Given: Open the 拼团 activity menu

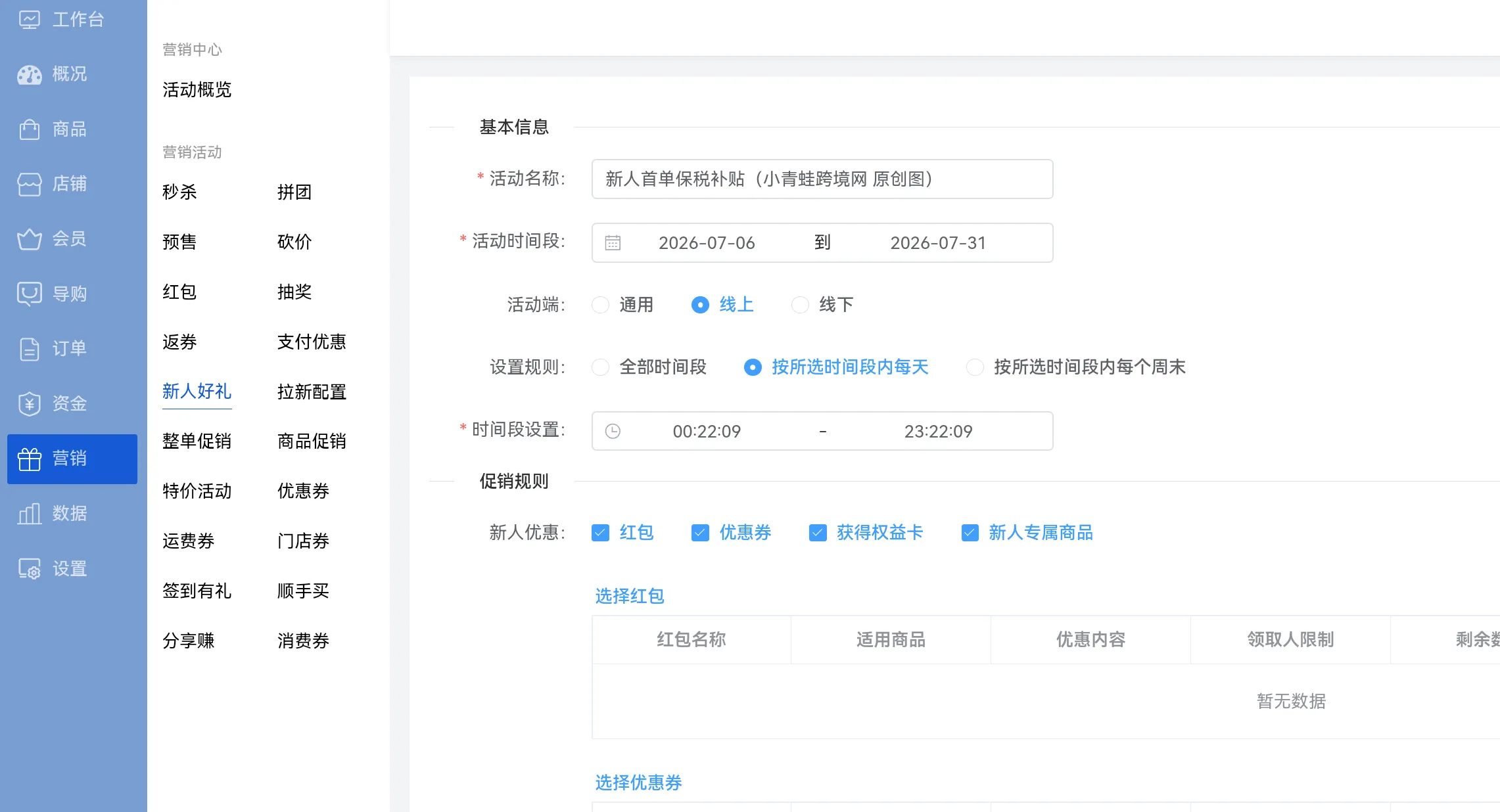Looking at the screenshot, I should click(x=294, y=192).
